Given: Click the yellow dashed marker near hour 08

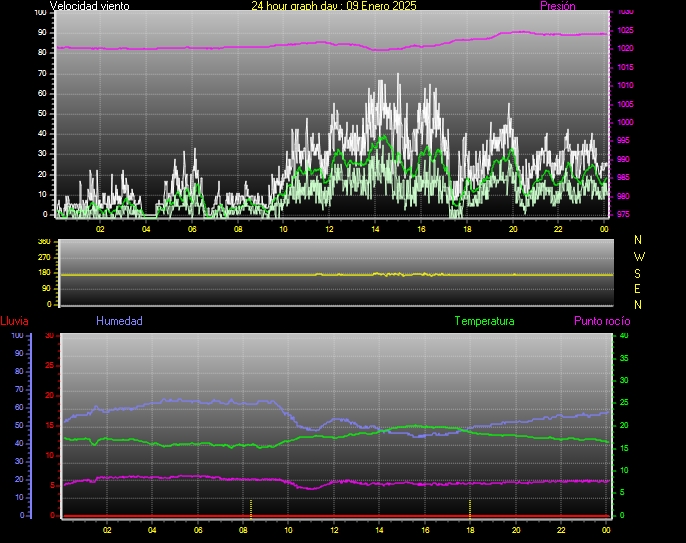Looking at the screenshot, I should pos(251,509).
